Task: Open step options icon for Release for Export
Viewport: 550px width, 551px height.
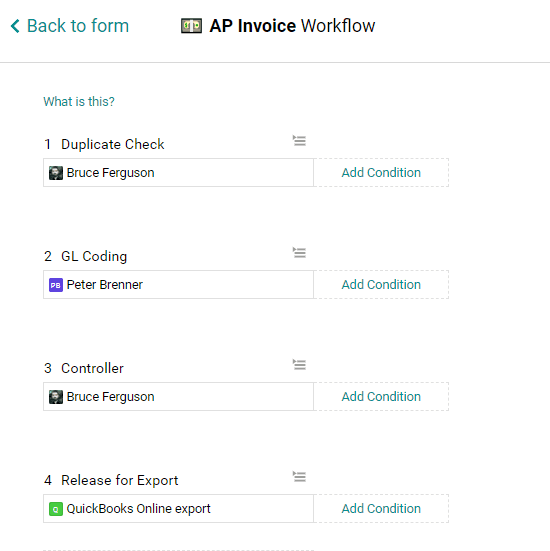Action: coord(299,477)
